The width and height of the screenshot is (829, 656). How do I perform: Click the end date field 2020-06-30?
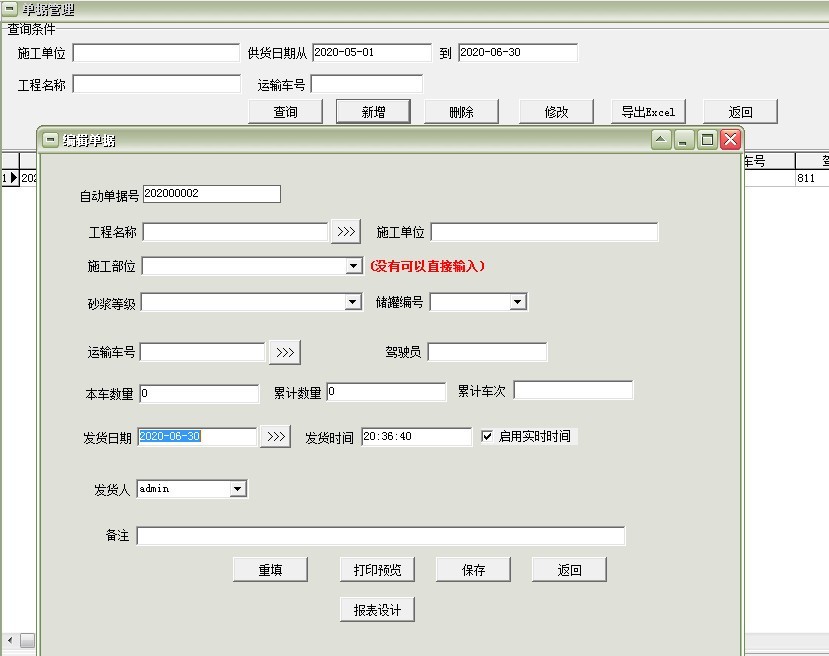(x=518, y=52)
